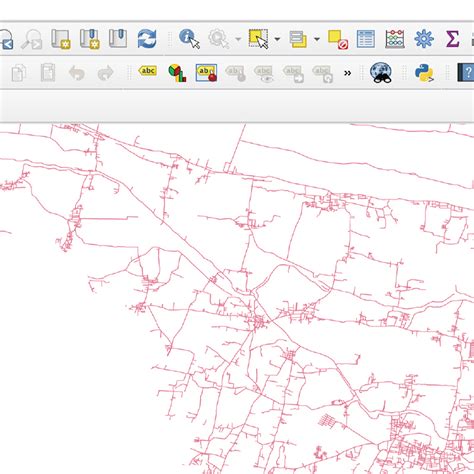The width and height of the screenshot is (474, 474).
Task: Click the Redo arrow
Action: pos(106,73)
